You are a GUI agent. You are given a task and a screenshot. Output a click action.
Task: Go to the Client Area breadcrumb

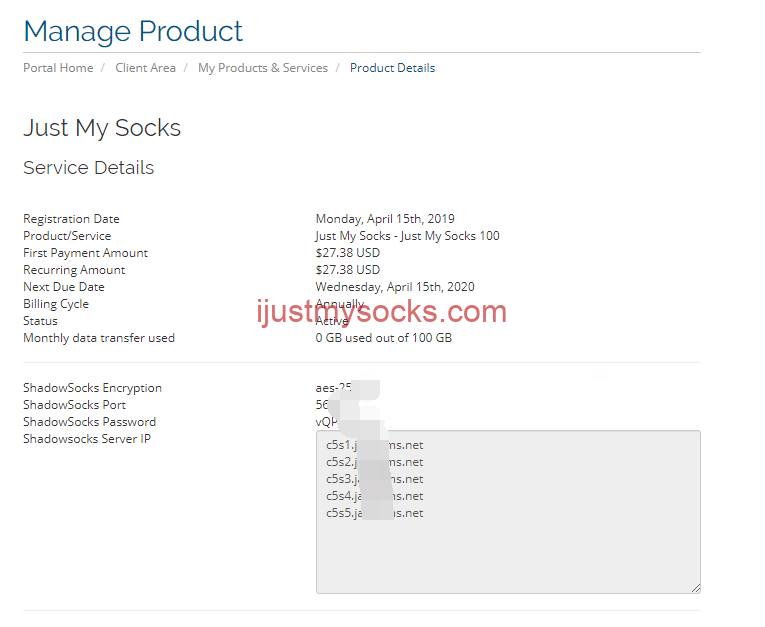pos(145,68)
